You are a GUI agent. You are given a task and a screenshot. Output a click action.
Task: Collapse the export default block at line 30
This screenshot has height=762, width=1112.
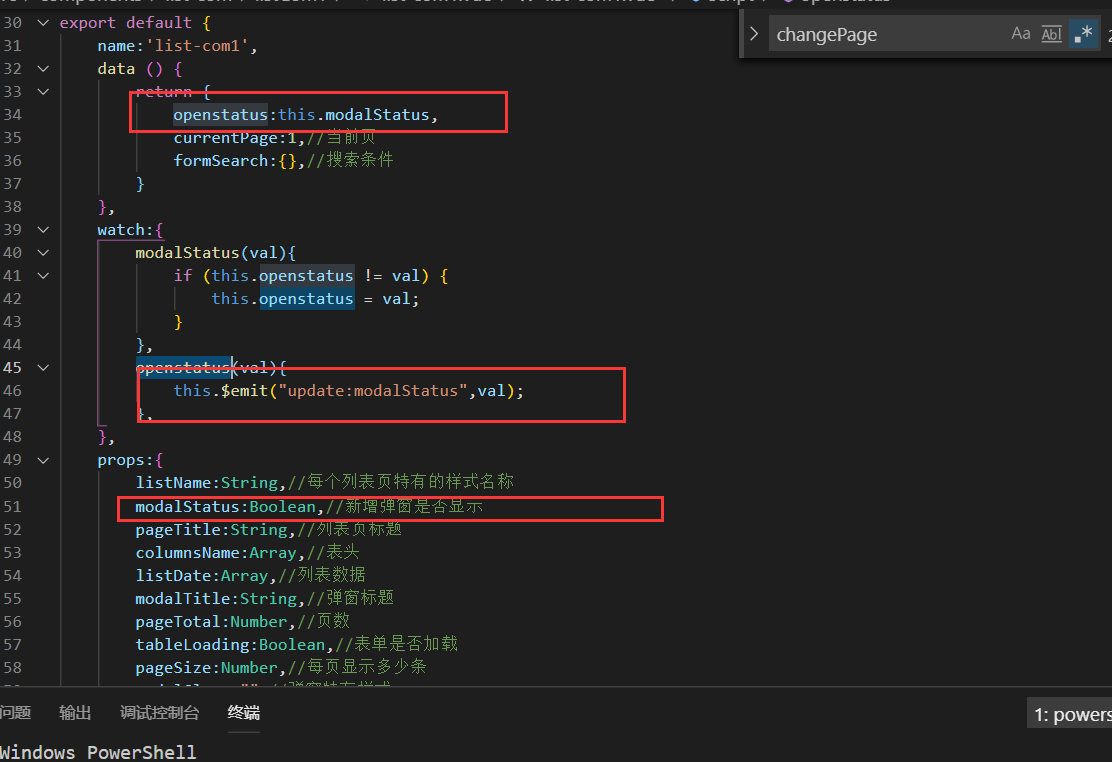pyautogui.click(x=43, y=23)
